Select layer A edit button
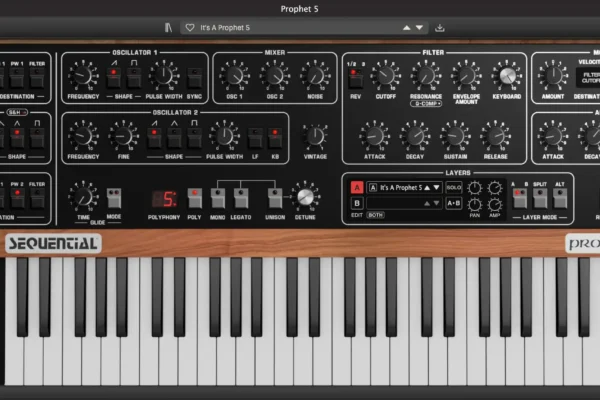The height and width of the screenshot is (400, 600). pyautogui.click(x=357, y=188)
